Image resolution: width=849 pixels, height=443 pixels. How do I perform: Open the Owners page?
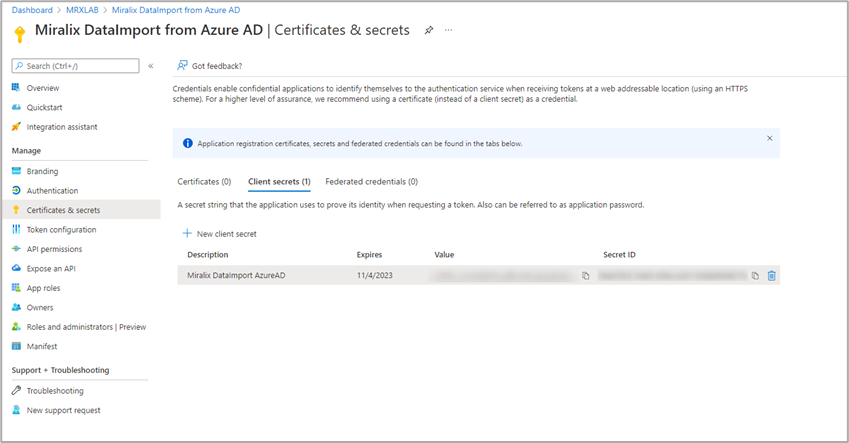(40, 308)
